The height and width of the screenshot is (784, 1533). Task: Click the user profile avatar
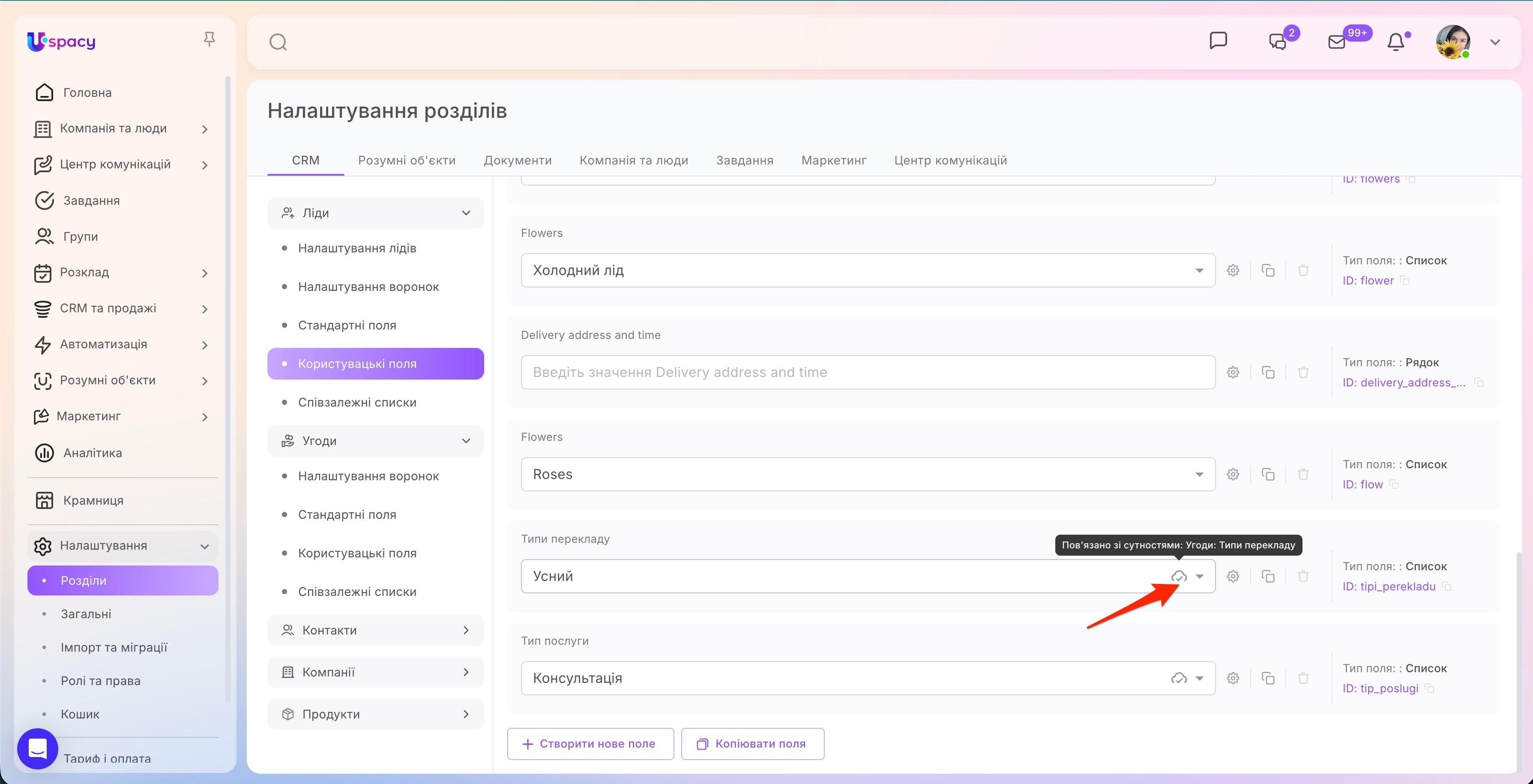coord(1452,42)
